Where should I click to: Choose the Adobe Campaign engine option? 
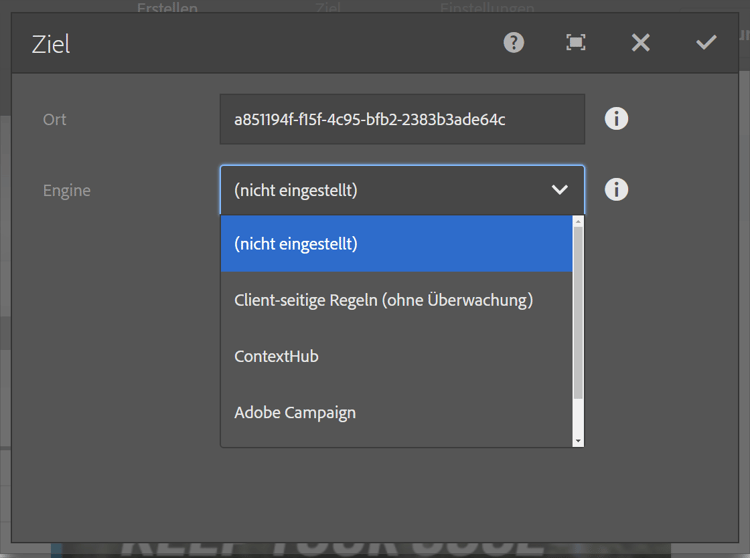point(397,412)
